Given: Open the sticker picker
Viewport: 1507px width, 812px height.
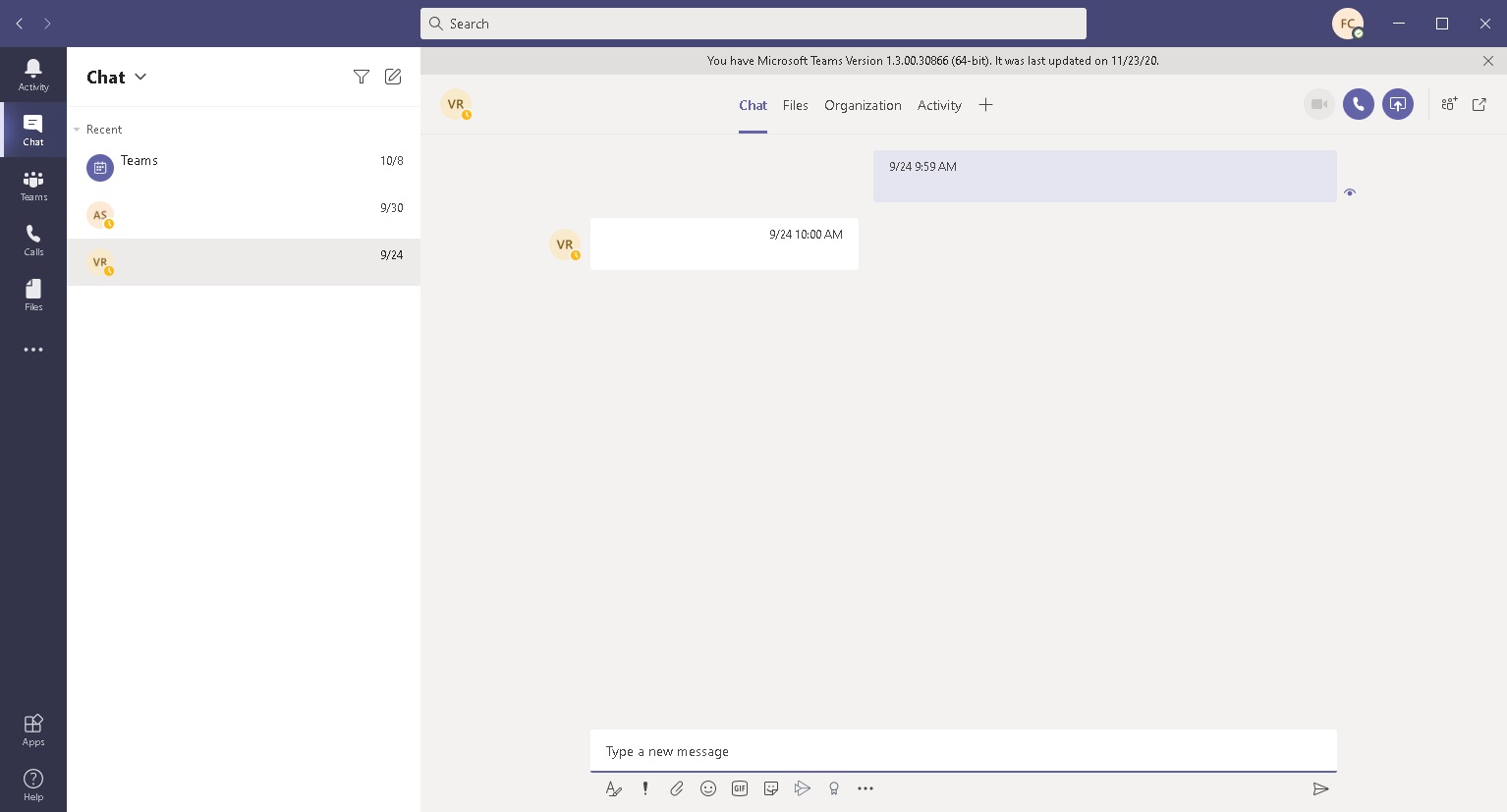Looking at the screenshot, I should coord(771,788).
